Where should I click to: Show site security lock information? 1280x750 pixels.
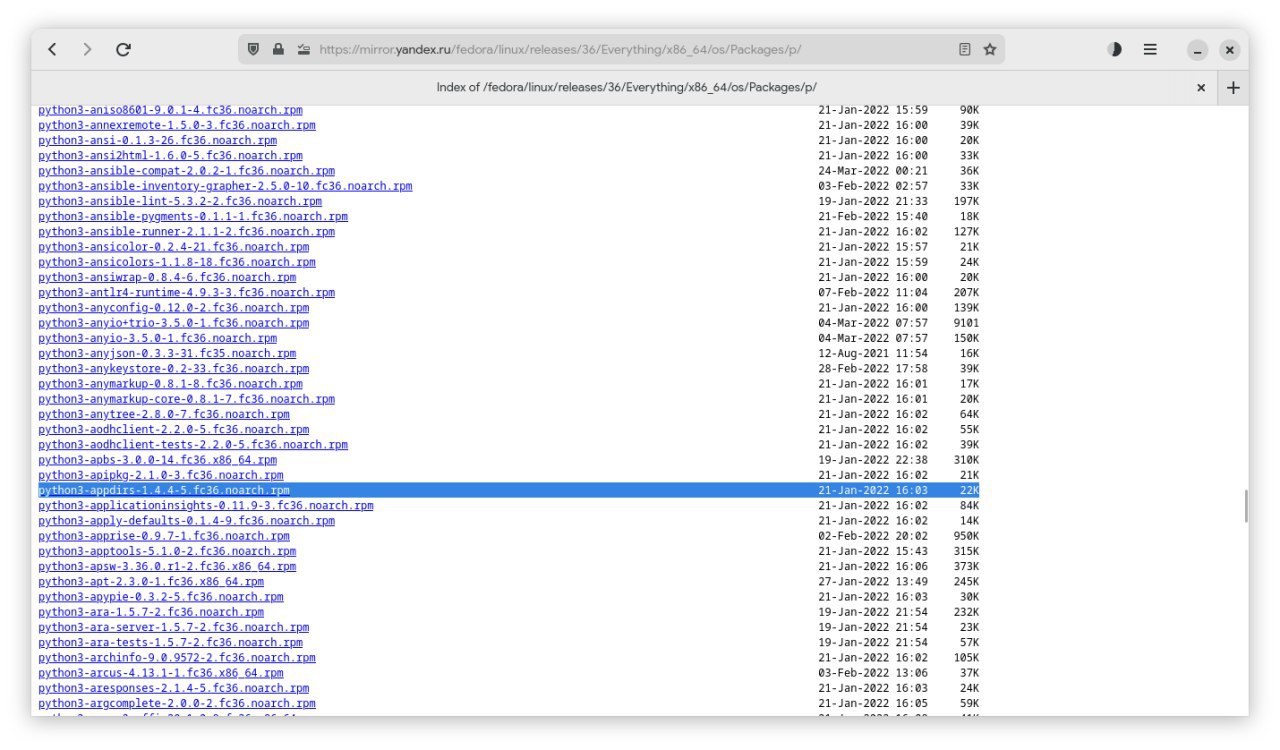[x=279, y=49]
